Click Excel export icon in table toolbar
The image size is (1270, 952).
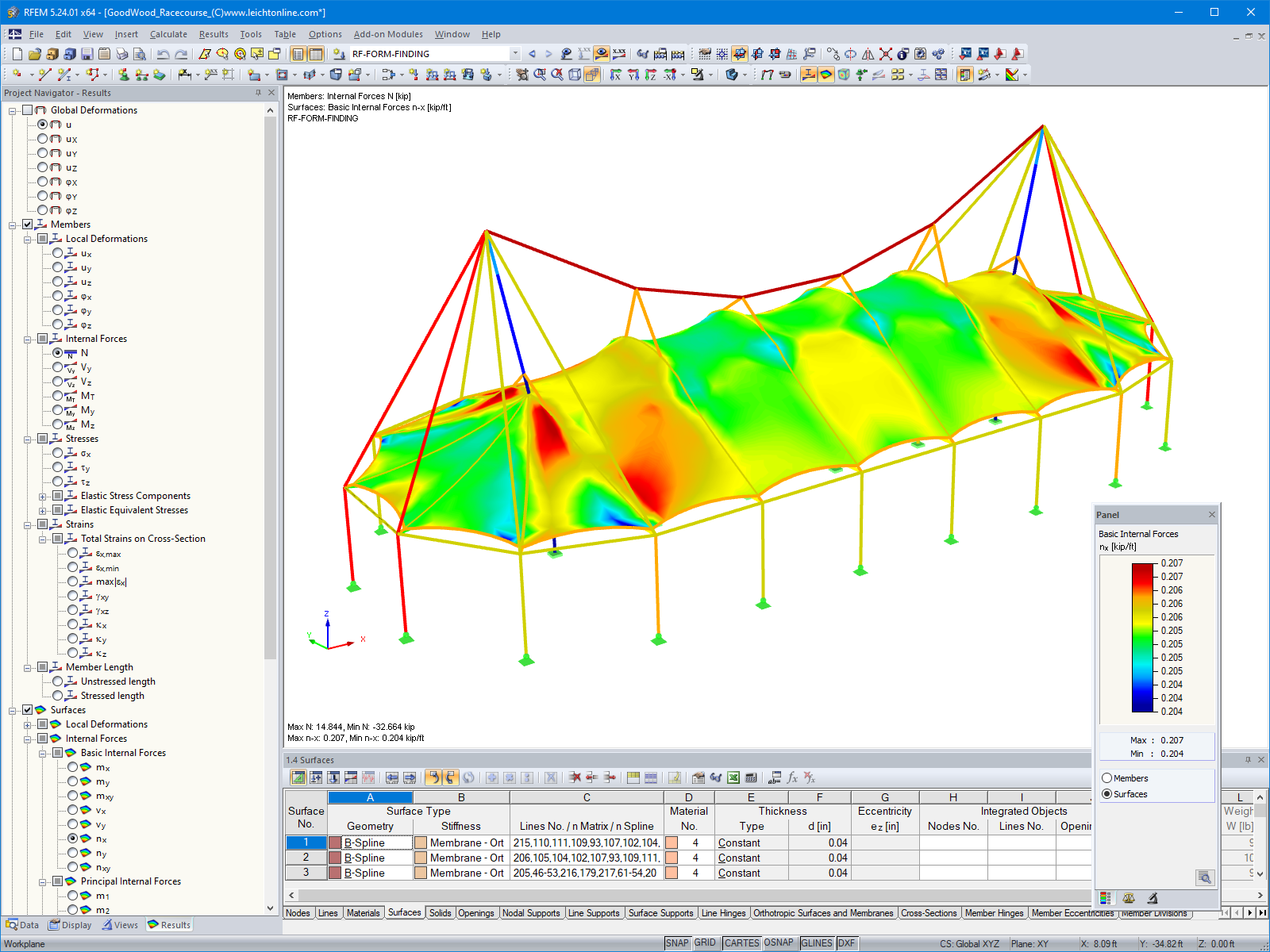click(733, 777)
